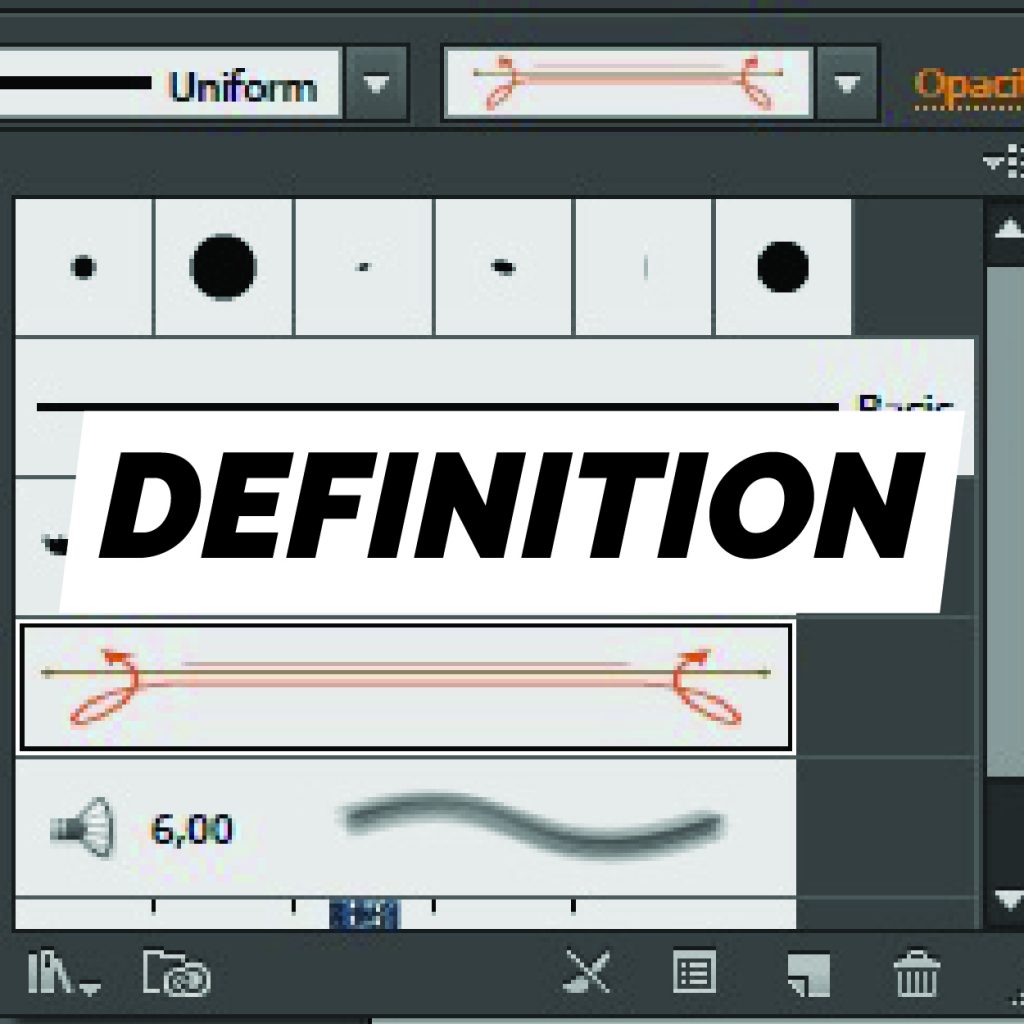1024x1024 pixels.
Task: Open the Libraries panel cloud folder icon
Action: [x=176, y=972]
